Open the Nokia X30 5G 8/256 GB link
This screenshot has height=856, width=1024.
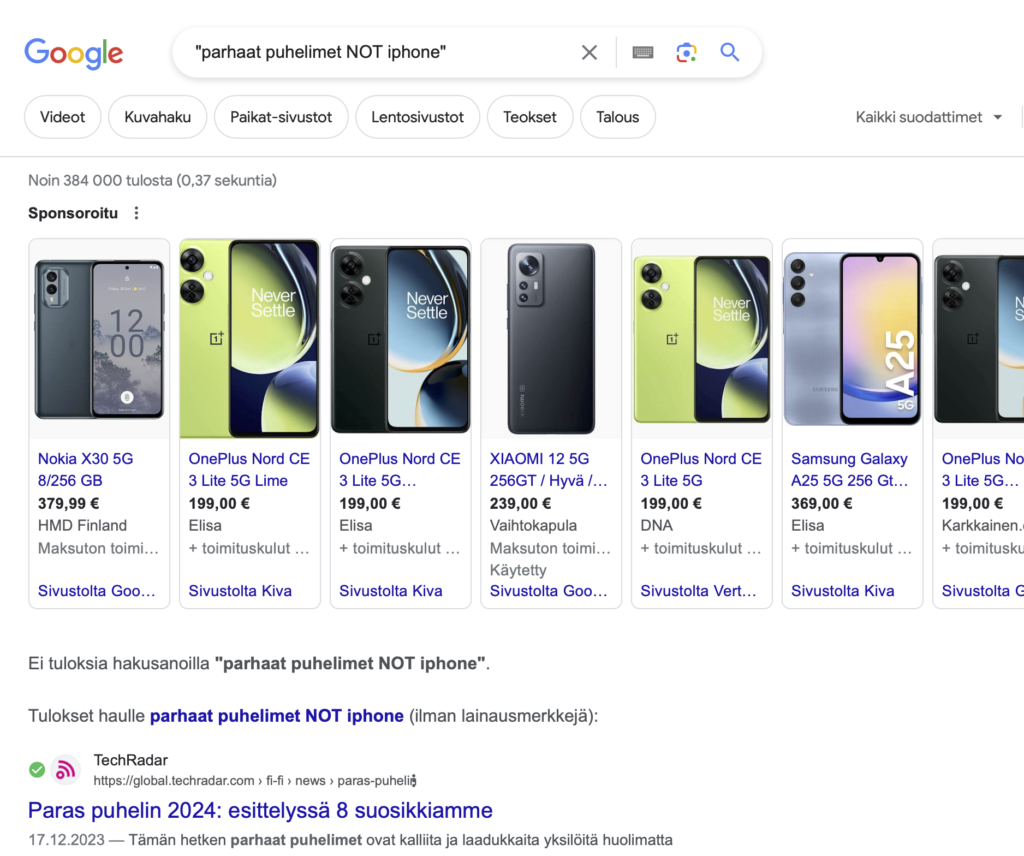pos(85,469)
